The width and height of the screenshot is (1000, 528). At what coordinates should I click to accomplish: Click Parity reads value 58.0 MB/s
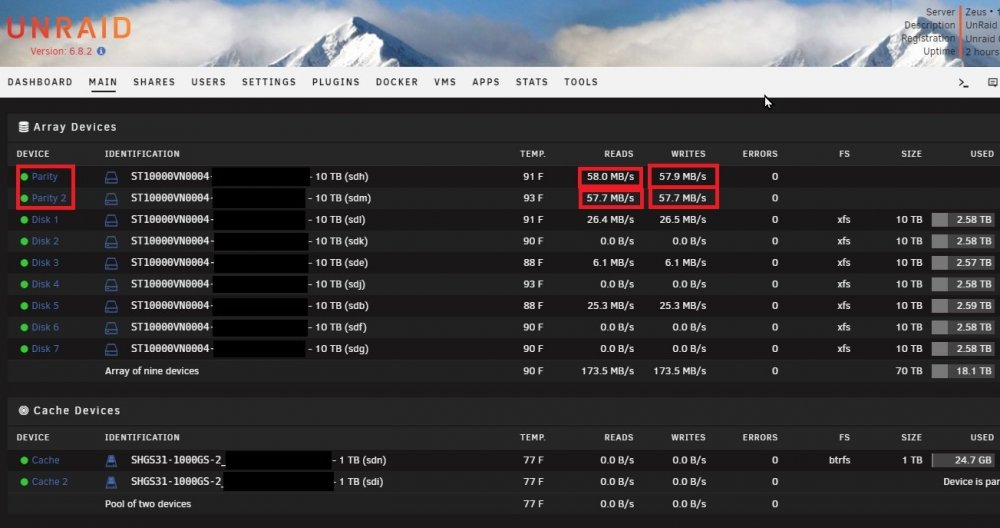coord(610,177)
